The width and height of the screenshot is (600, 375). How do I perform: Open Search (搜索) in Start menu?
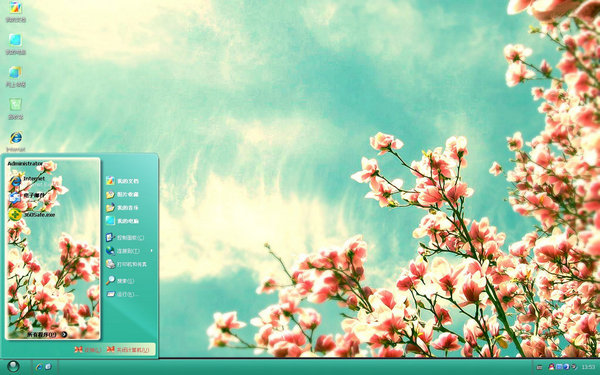click(121, 280)
